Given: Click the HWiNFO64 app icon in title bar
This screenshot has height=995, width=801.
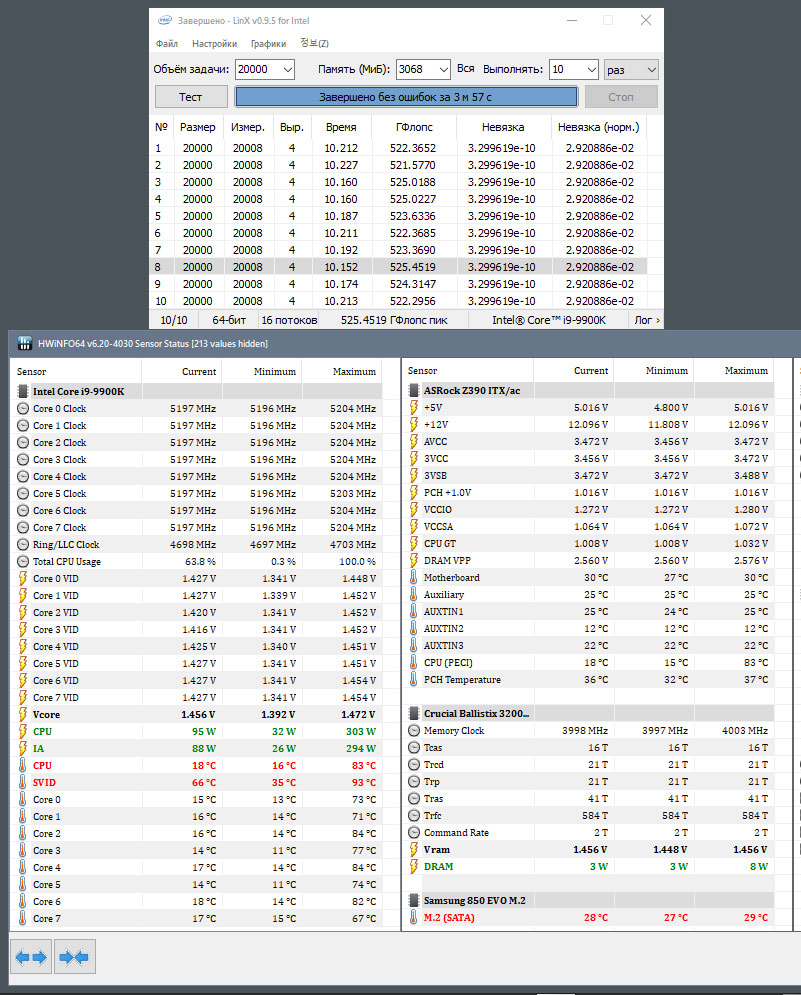Looking at the screenshot, I should [x=25, y=343].
